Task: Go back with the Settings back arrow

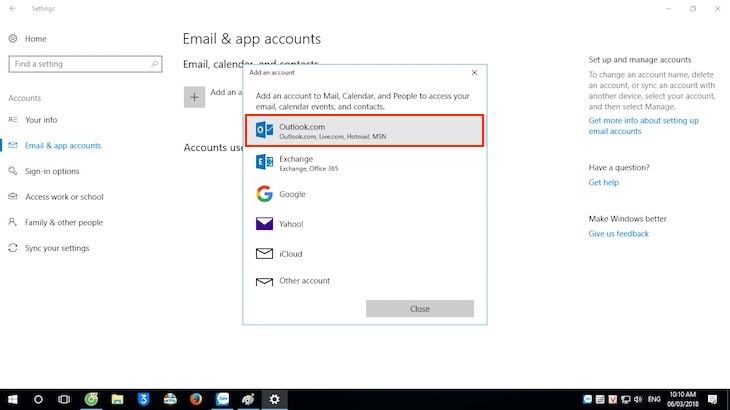Action: pyautogui.click(x=13, y=8)
